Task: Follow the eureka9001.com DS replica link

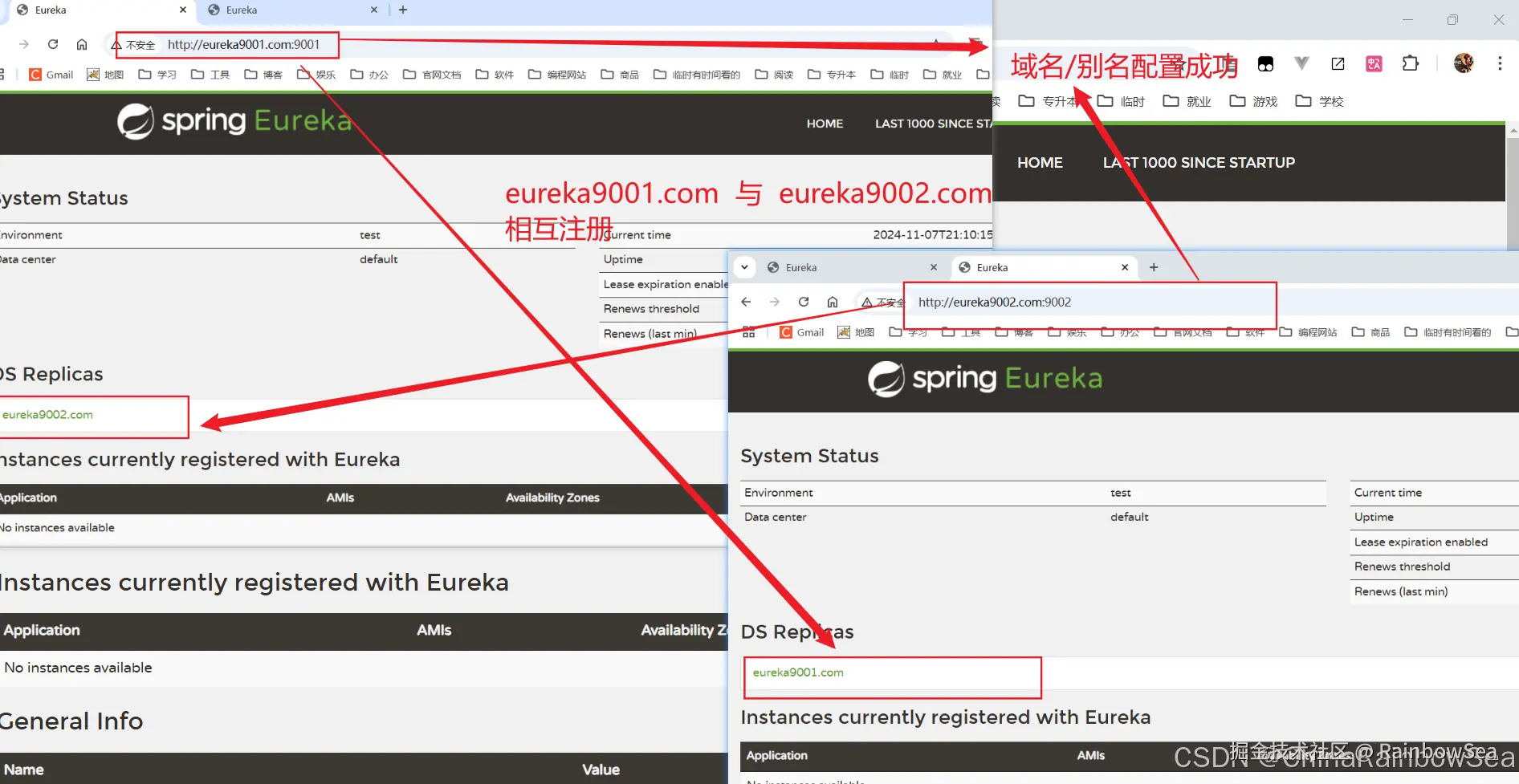Action: [x=798, y=672]
